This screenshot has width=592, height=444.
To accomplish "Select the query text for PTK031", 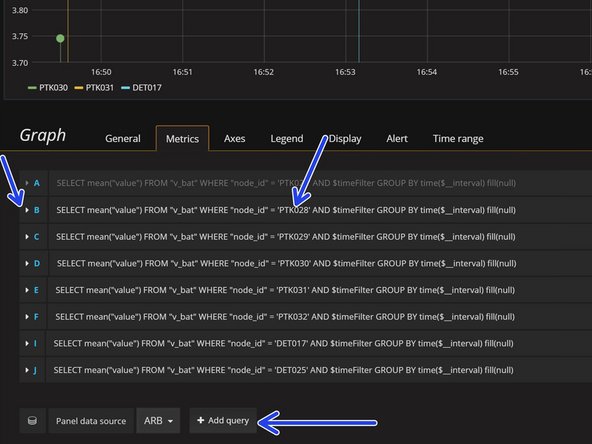I will 285,290.
